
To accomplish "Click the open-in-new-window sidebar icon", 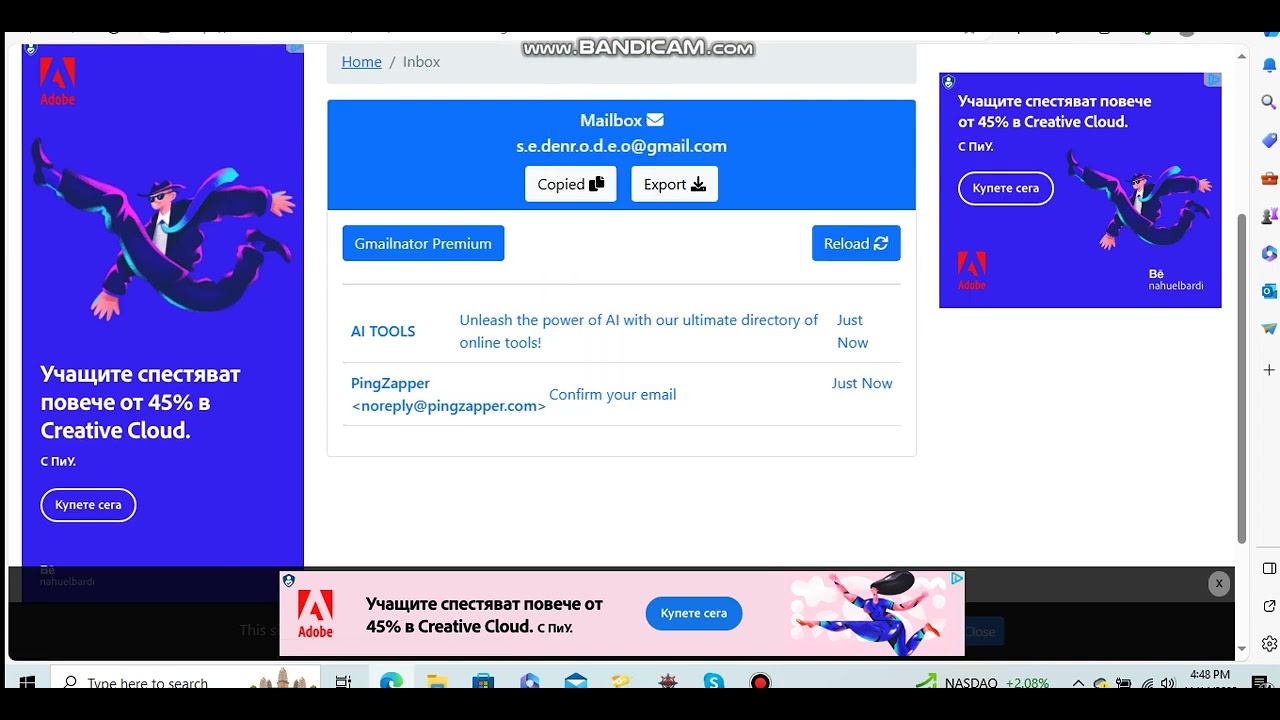I will click(1269, 606).
